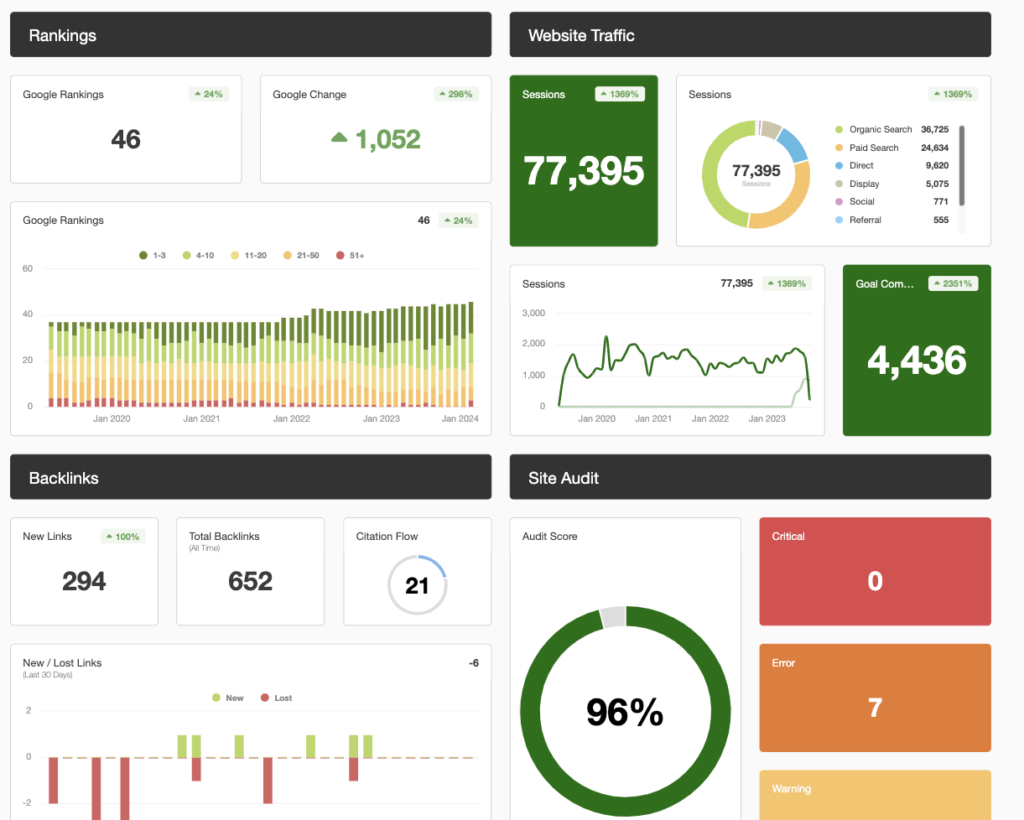
Task: Hide the New series in New/Lost Links
Action: [227, 697]
